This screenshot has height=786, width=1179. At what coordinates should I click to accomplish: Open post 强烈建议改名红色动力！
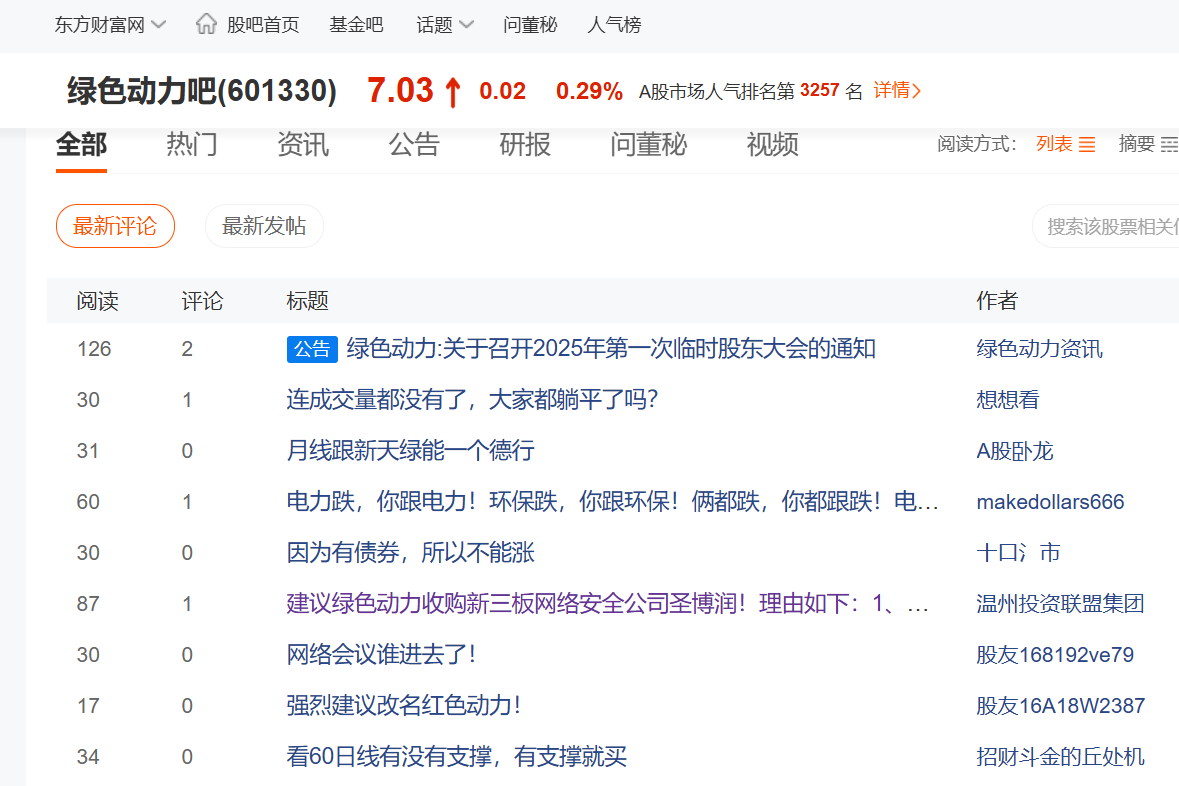(x=405, y=706)
